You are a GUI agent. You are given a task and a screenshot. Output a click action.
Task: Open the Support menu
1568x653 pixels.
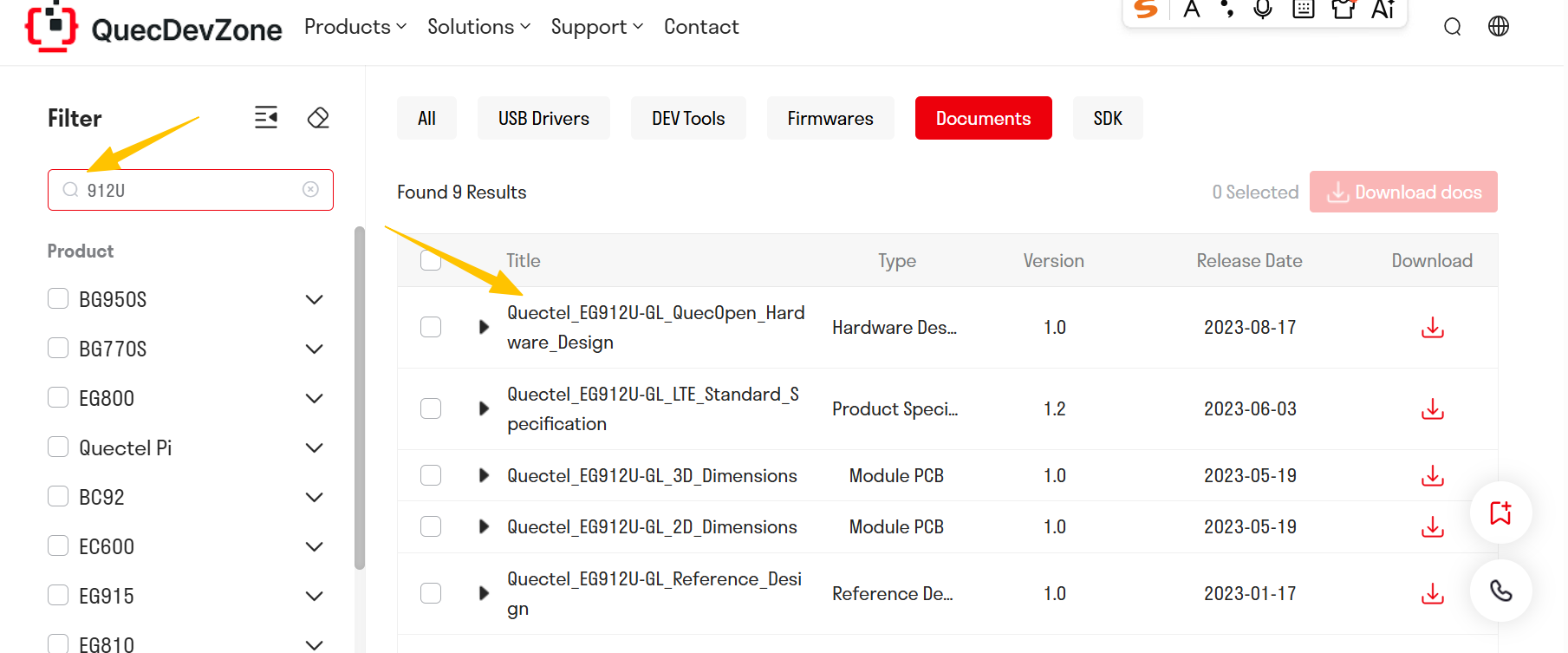click(x=597, y=27)
